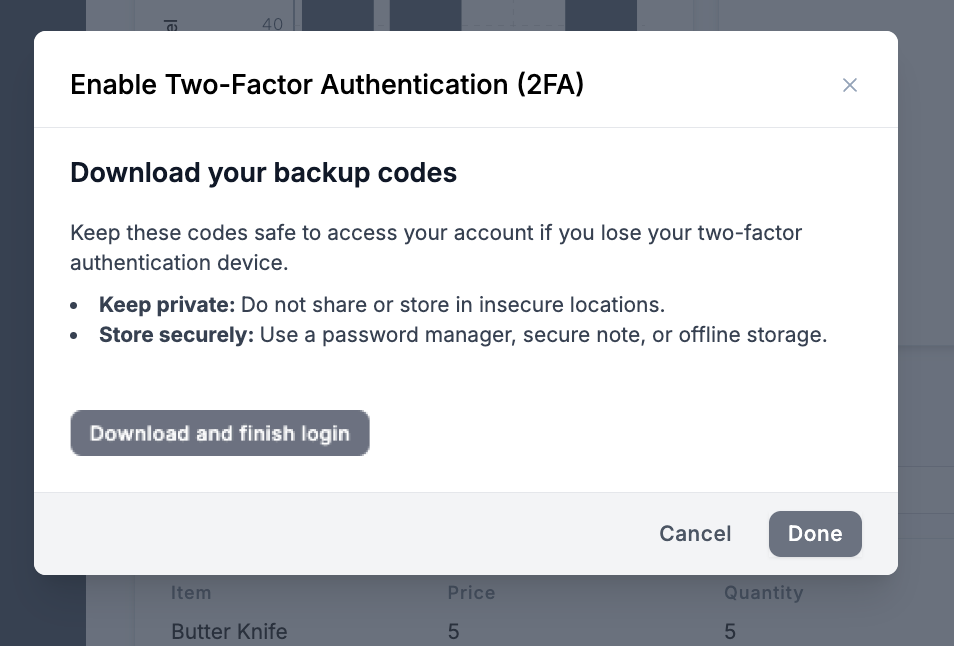Click the Store securely bullet text
Screen dimensions: 954x646
(462, 334)
